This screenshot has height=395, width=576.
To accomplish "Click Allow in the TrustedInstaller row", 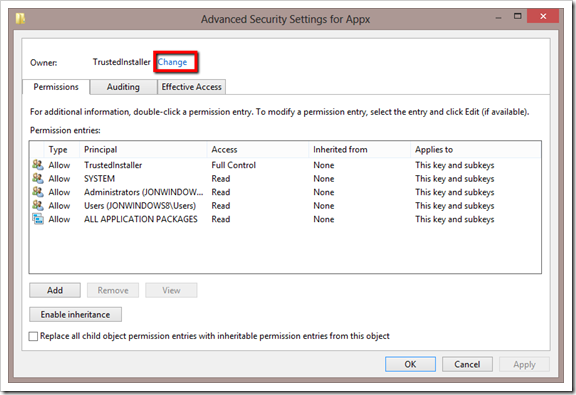I will [x=59, y=165].
